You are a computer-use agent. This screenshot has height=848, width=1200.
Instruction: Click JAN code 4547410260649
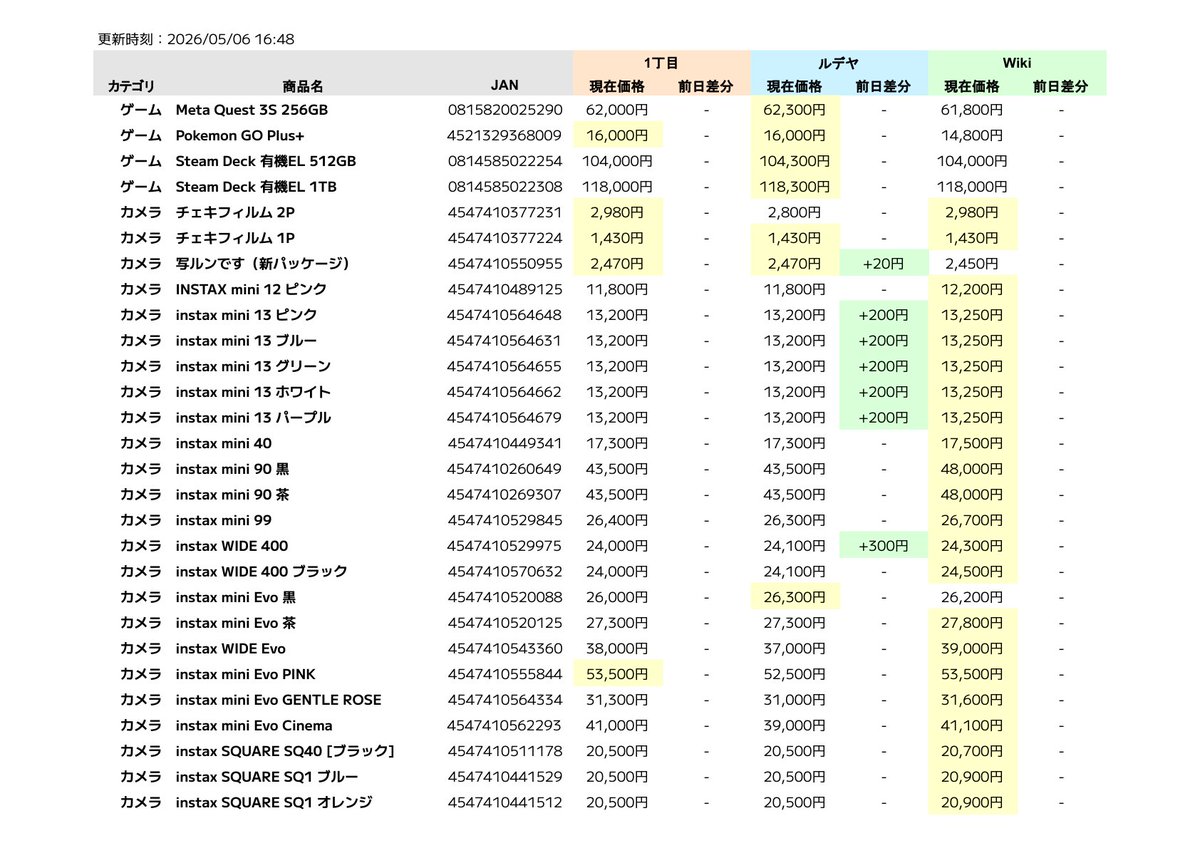pos(505,469)
